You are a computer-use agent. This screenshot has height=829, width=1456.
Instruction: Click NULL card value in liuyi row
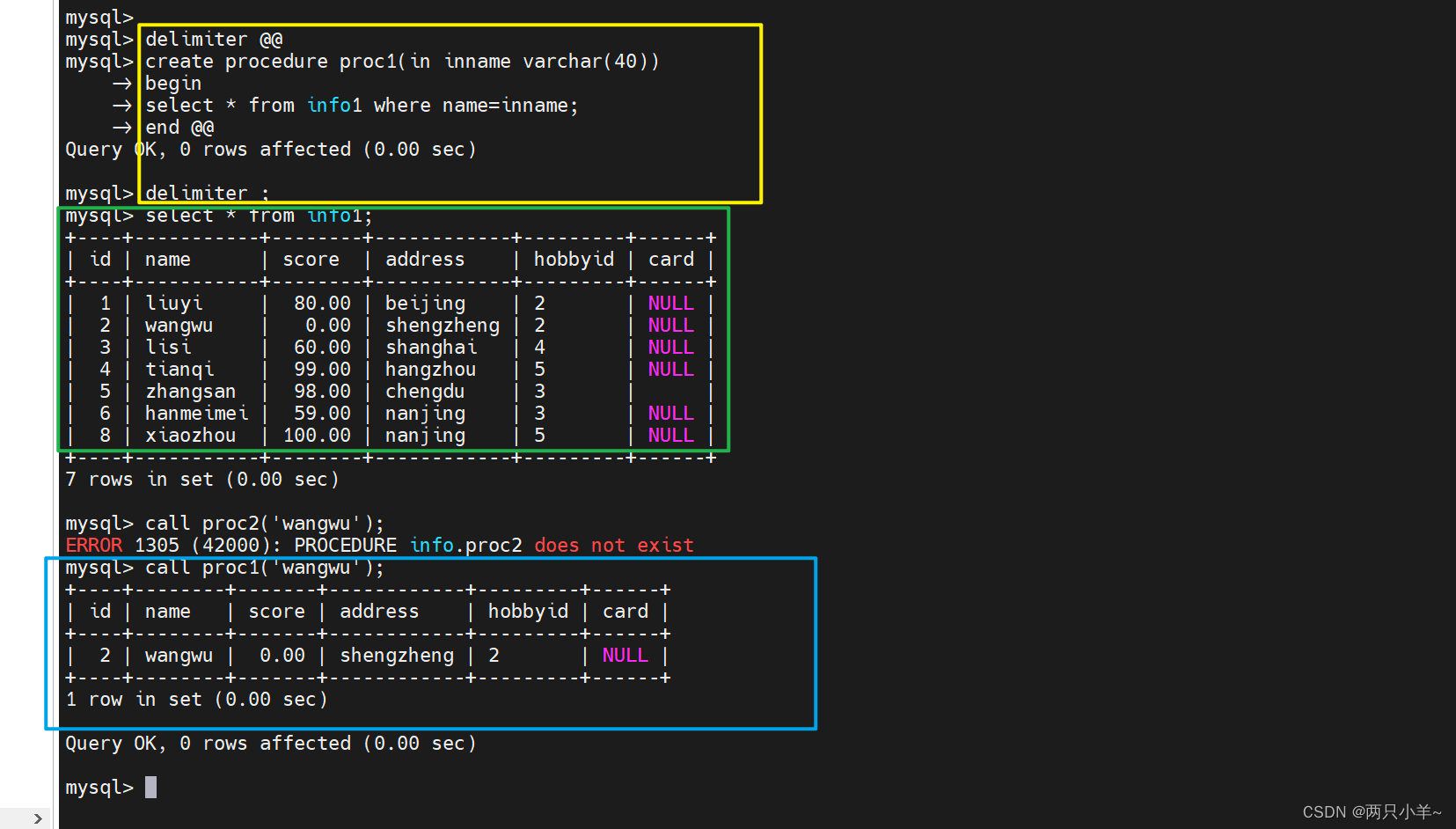(x=671, y=304)
